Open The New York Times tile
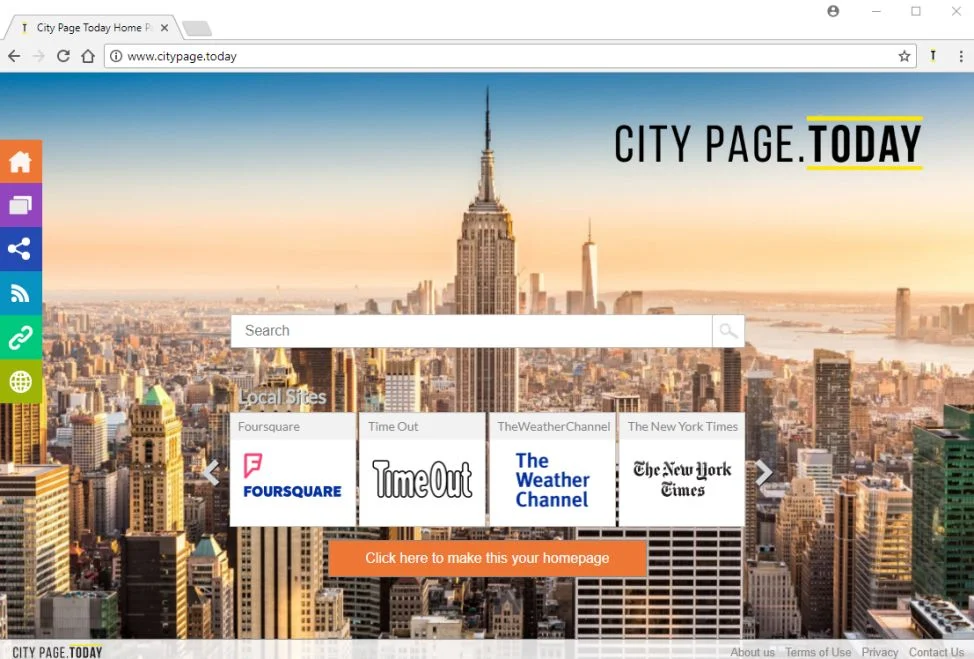This screenshot has width=974, height=659. point(682,470)
